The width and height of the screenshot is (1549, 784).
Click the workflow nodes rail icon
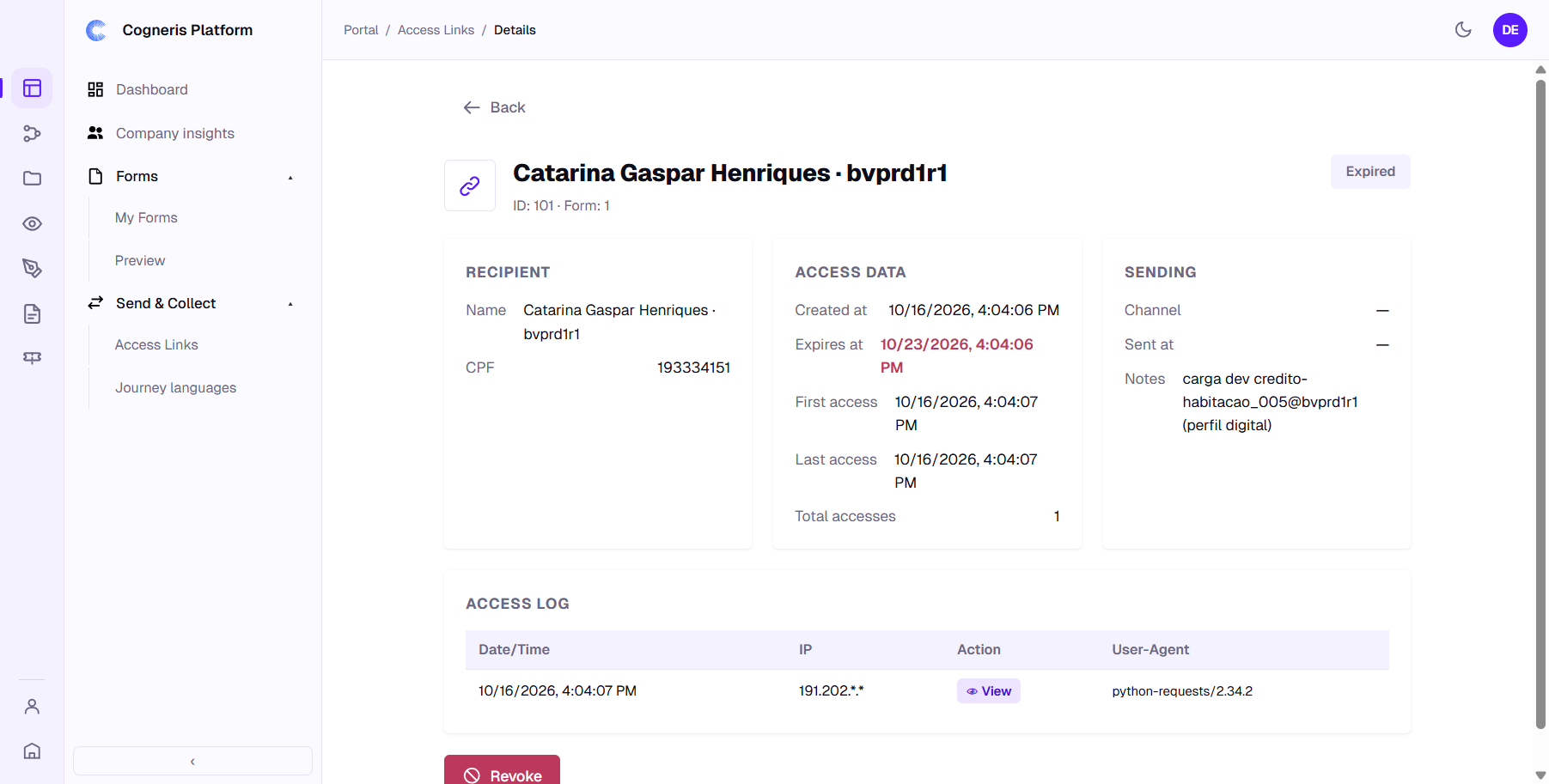32,133
